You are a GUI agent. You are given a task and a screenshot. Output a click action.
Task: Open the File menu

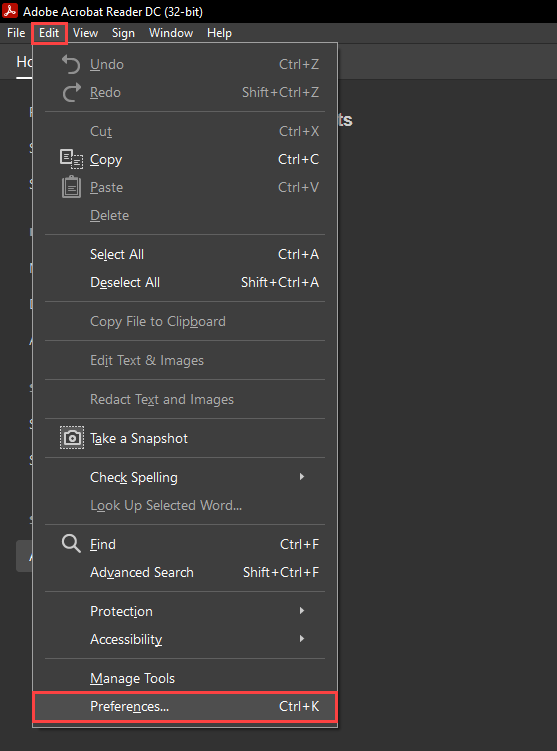pyautogui.click(x=16, y=33)
